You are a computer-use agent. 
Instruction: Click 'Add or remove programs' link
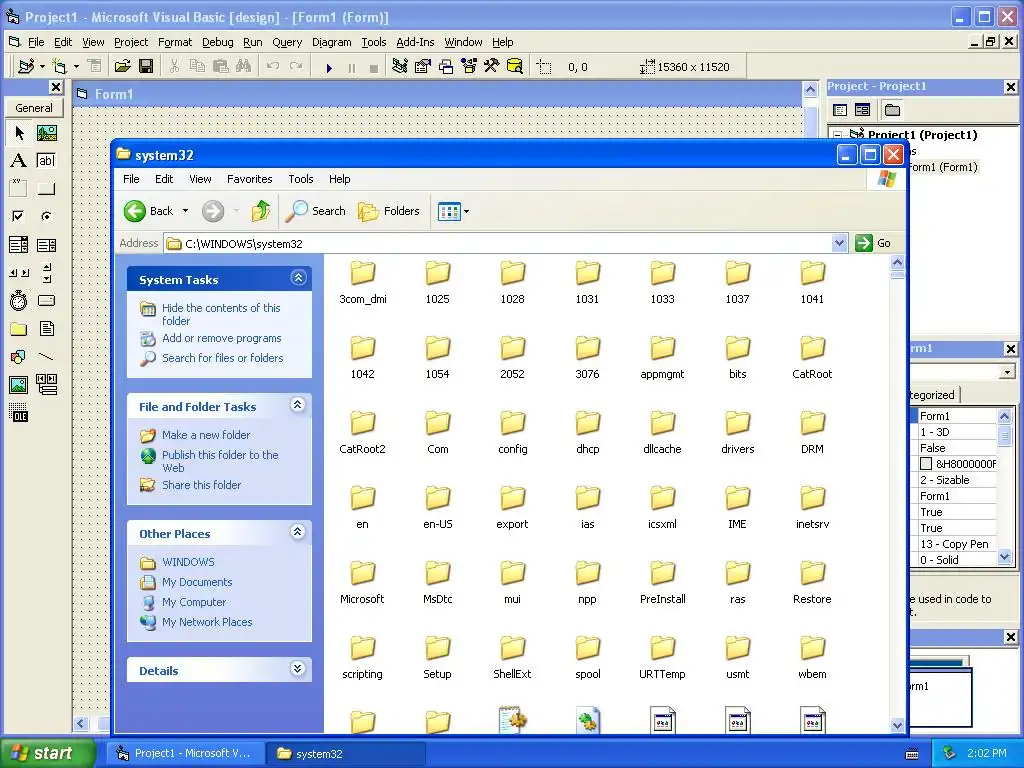pyautogui.click(x=221, y=338)
